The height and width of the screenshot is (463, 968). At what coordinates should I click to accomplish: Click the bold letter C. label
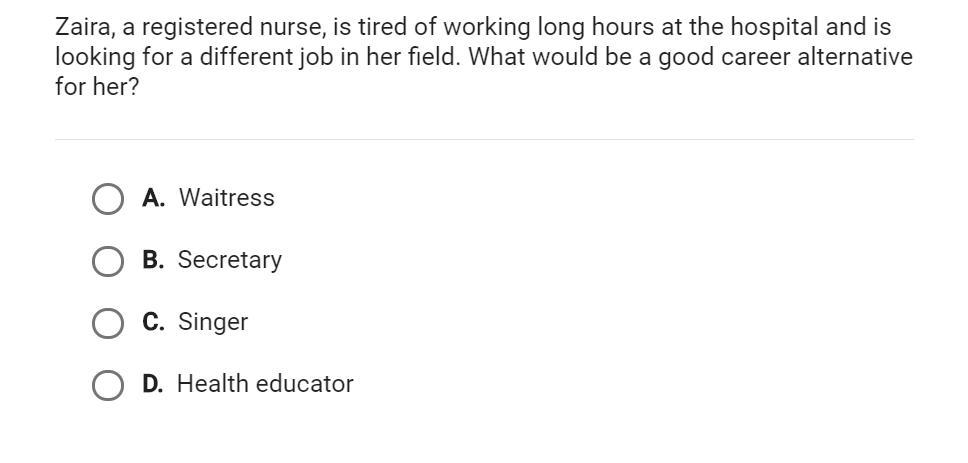point(153,322)
